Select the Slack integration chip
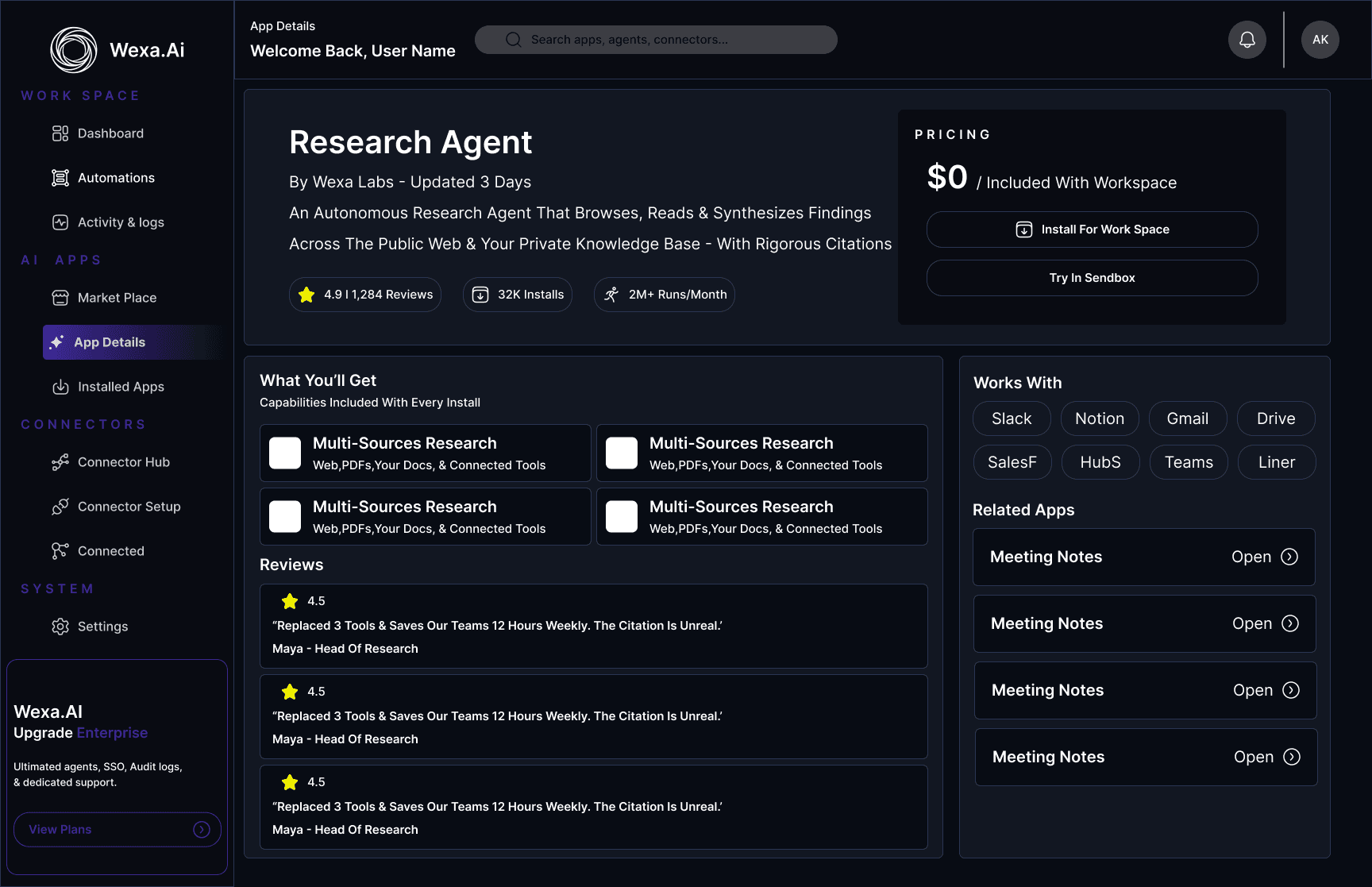Viewport: 1372px width, 887px height. coord(1012,418)
